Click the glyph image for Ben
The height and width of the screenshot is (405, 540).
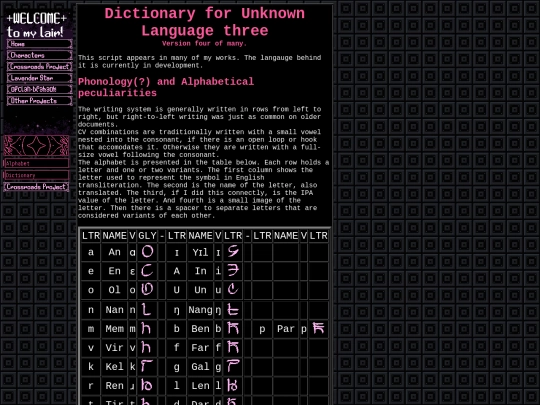click(x=233, y=329)
